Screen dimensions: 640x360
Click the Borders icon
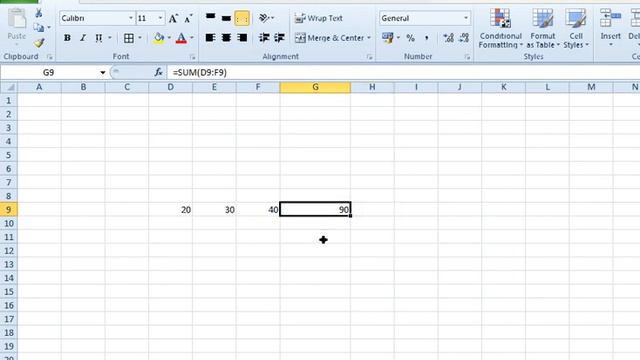[x=129, y=38]
